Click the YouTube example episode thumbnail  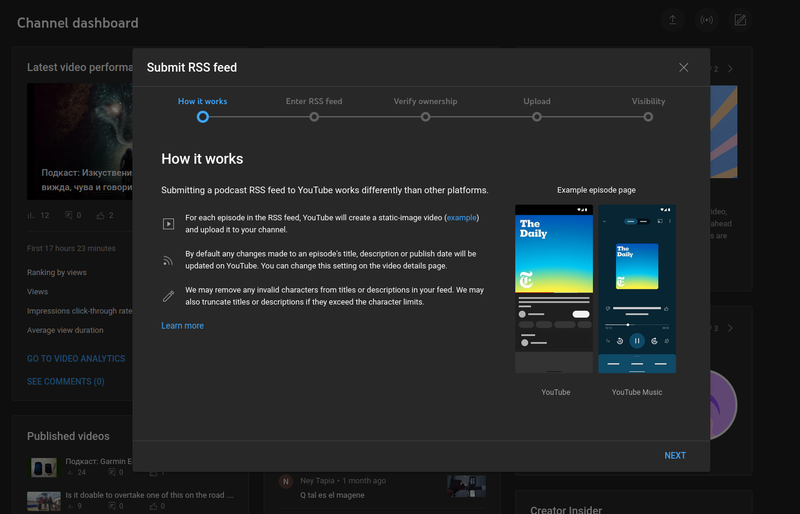tap(555, 289)
